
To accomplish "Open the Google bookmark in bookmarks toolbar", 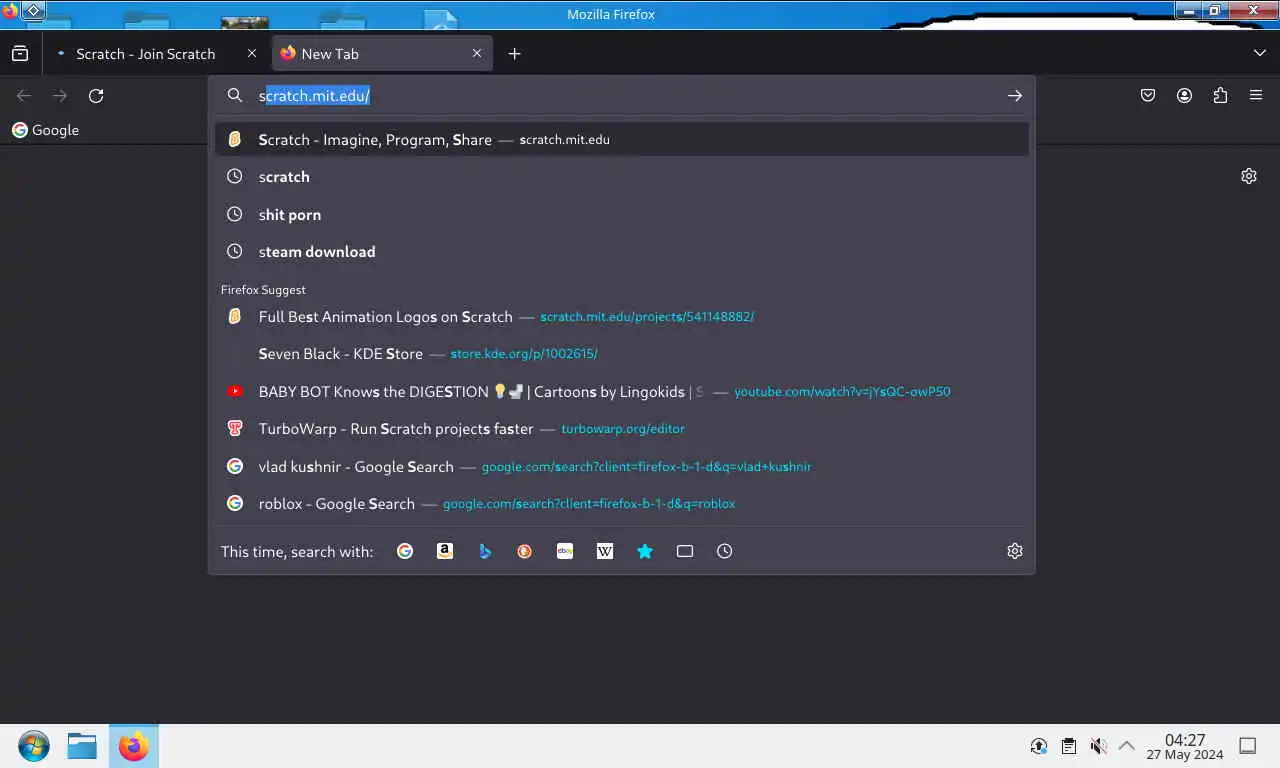I will tap(45, 130).
